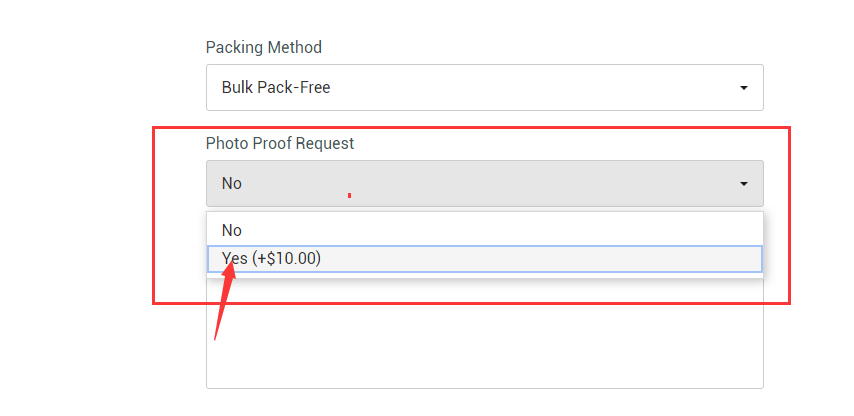Click the "Photo Proof Request" label

(x=280, y=143)
